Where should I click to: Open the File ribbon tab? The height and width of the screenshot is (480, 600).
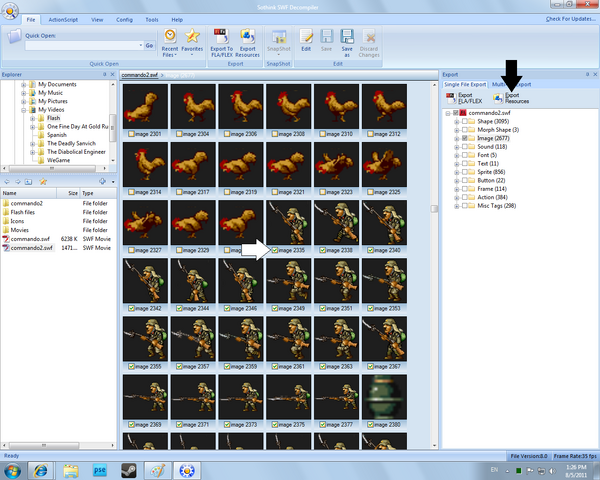point(31,20)
